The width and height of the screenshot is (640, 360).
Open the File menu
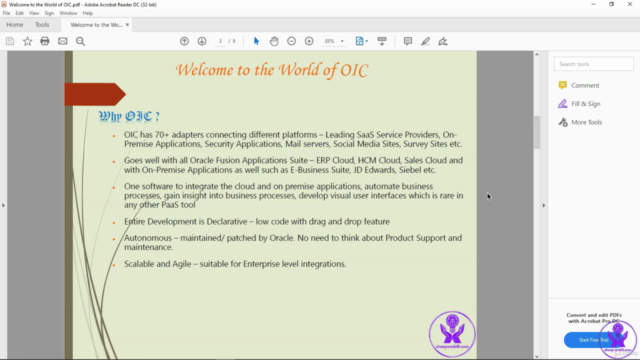coord(6,13)
